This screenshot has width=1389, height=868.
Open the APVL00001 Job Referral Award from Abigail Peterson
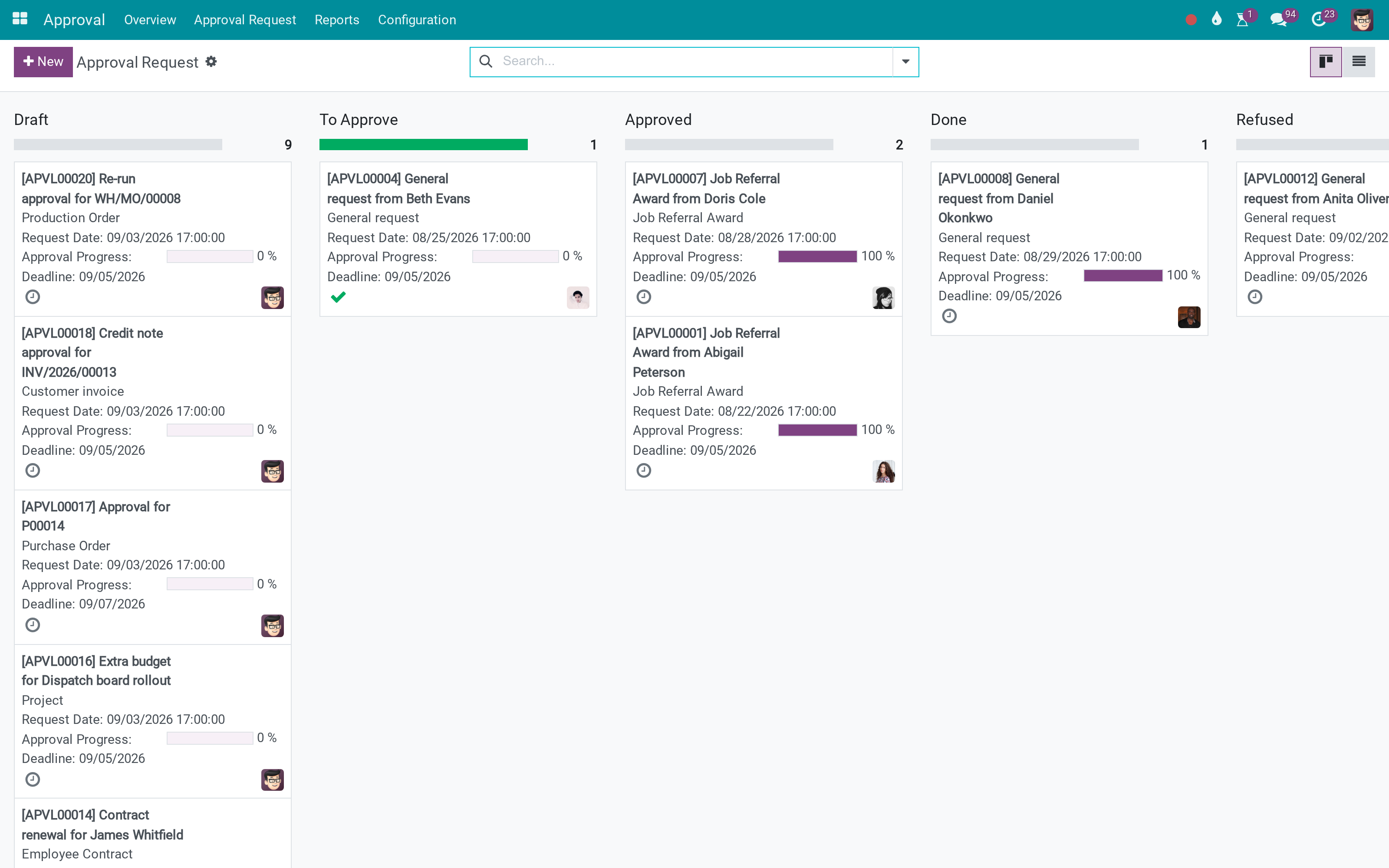tap(764, 403)
